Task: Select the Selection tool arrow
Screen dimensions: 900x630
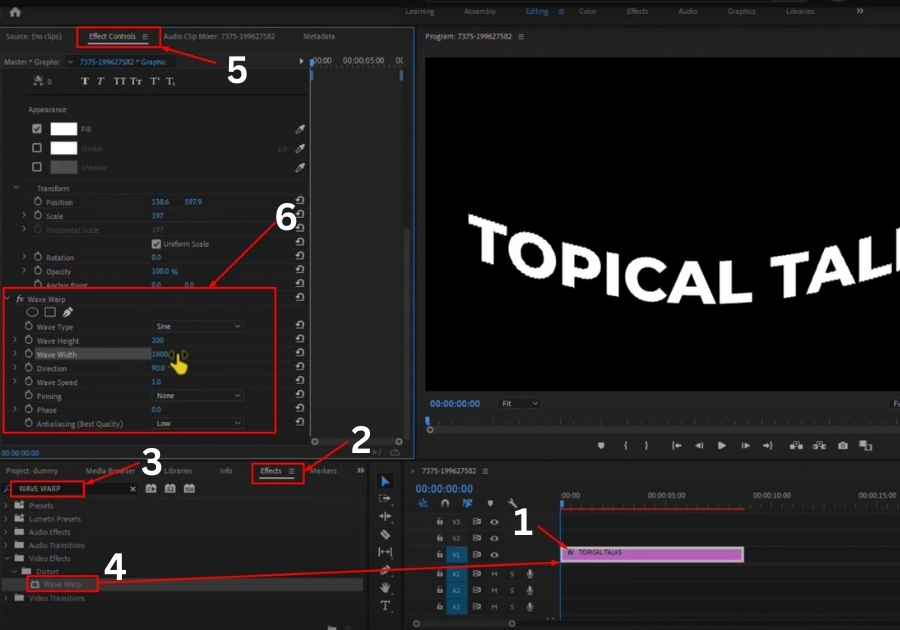Action: point(385,481)
